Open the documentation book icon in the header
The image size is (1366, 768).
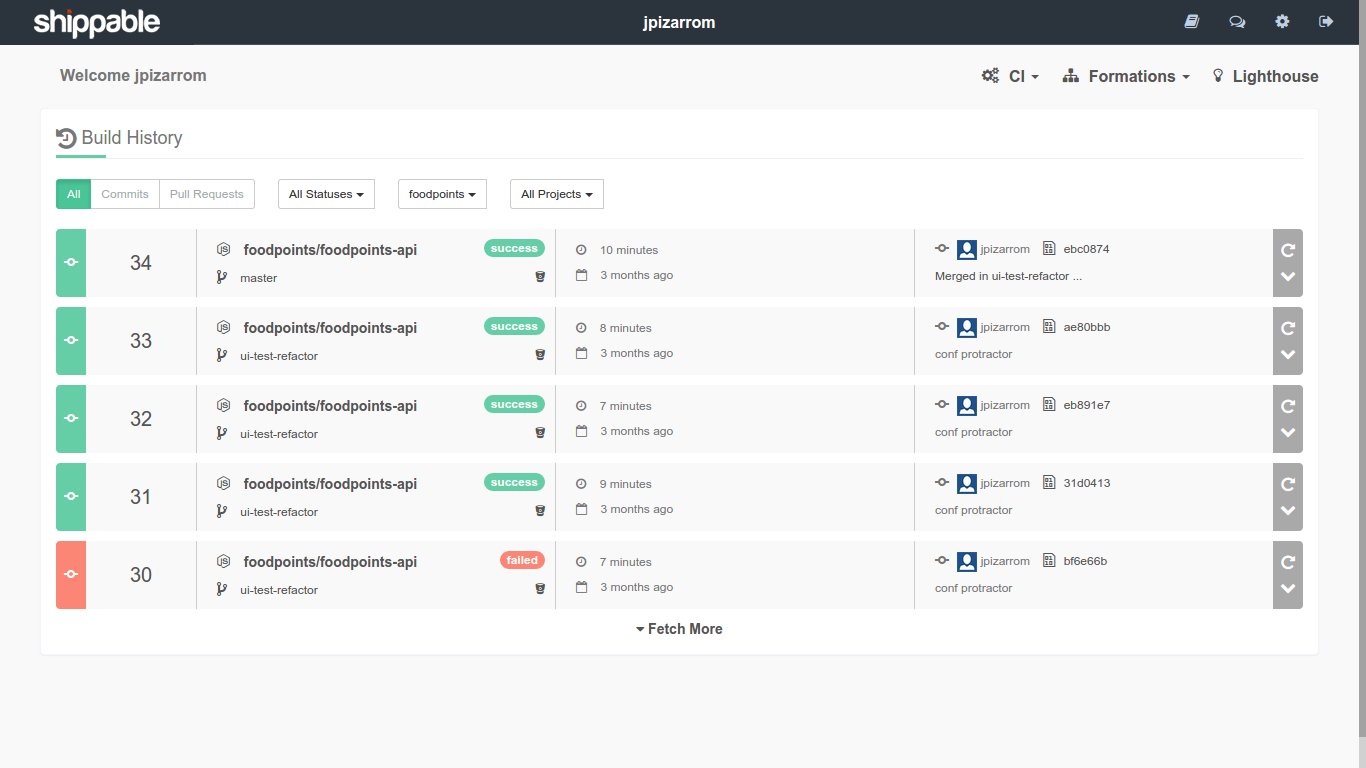point(1191,21)
